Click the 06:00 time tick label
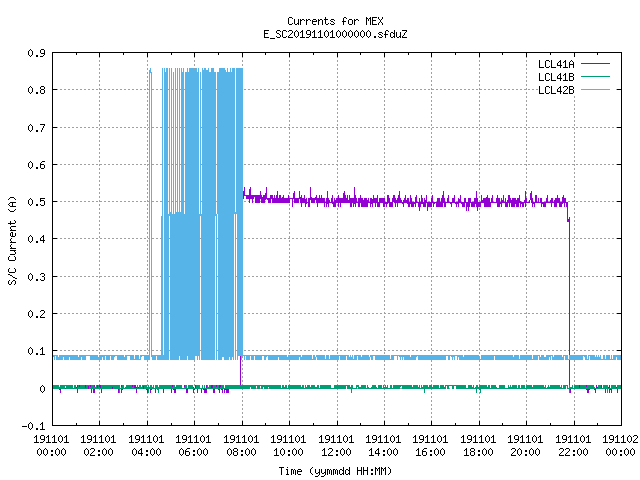Viewport: 640px width, 480px height. (193, 452)
